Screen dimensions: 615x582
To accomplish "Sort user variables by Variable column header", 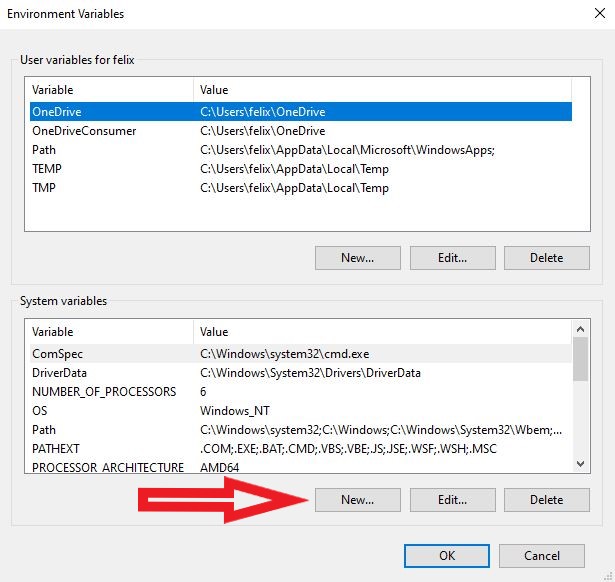I will click(110, 90).
